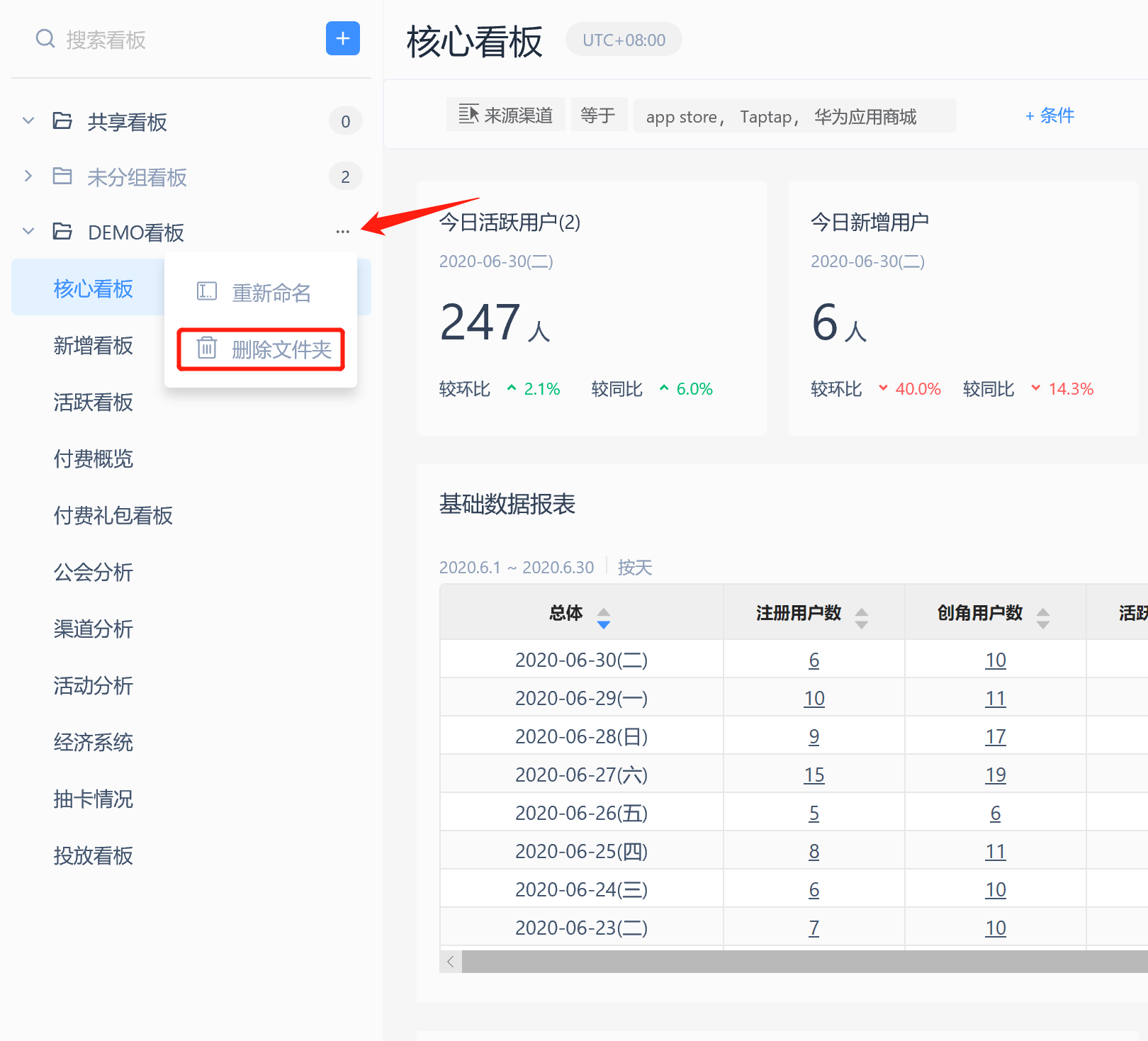Choose 删除文件夹 in the context menu
Screen dimensions: 1148x1041
click(x=281, y=349)
